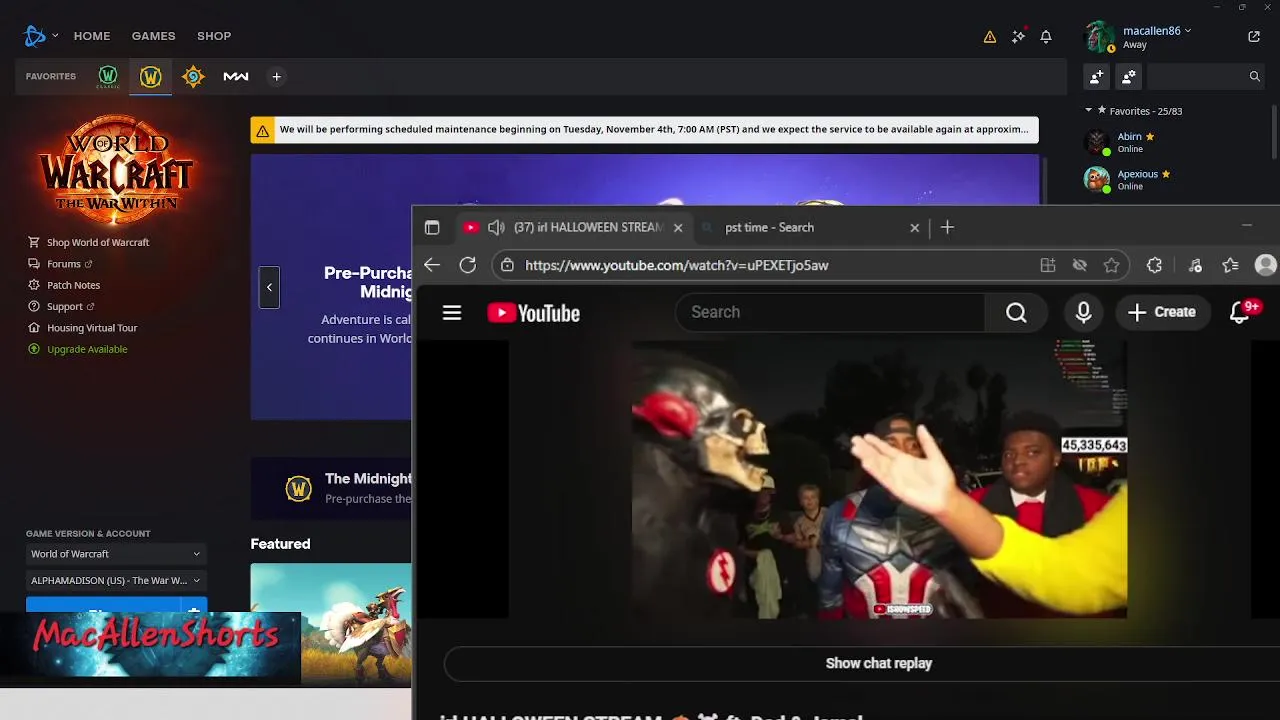Pop out the Battle.net social panel
Screen dimensions: 1280x720
1254,37
